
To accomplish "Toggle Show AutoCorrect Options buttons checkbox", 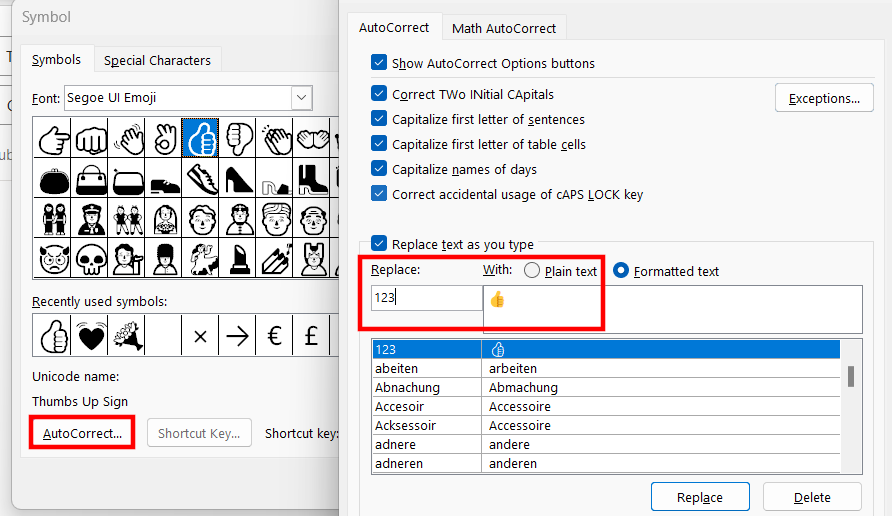I will (379, 62).
